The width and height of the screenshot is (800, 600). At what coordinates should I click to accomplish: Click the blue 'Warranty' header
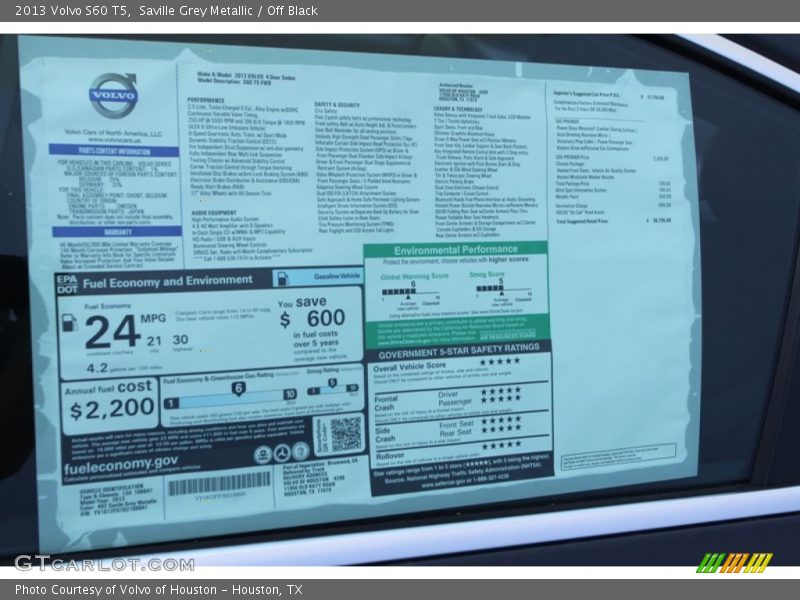coord(117,232)
